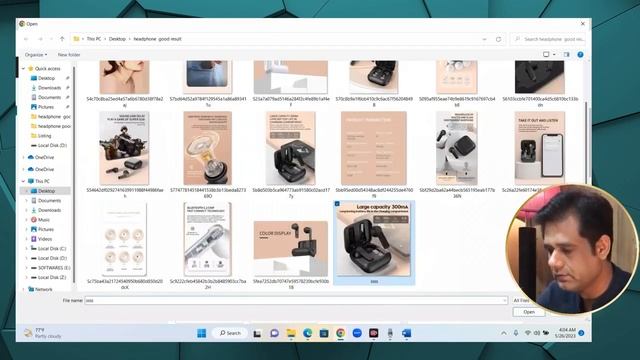This screenshot has width=640, height=360.
Task: Show the preview pane icon
Action: point(567,55)
